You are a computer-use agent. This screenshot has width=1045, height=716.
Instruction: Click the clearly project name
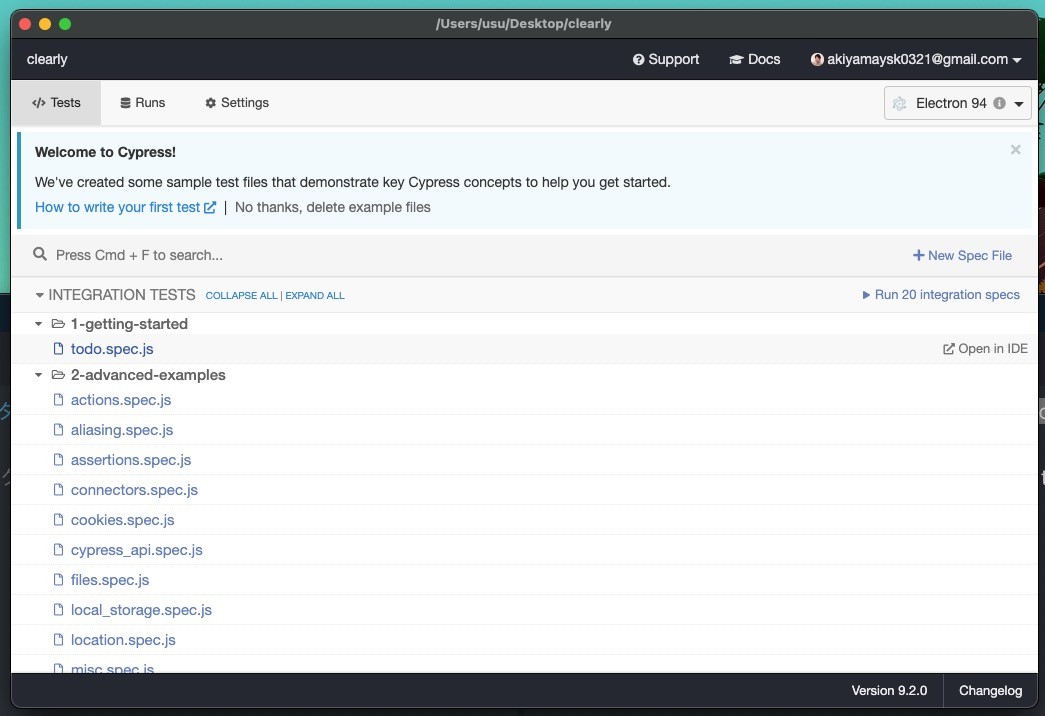pyautogui.click(x=47, y=59)
